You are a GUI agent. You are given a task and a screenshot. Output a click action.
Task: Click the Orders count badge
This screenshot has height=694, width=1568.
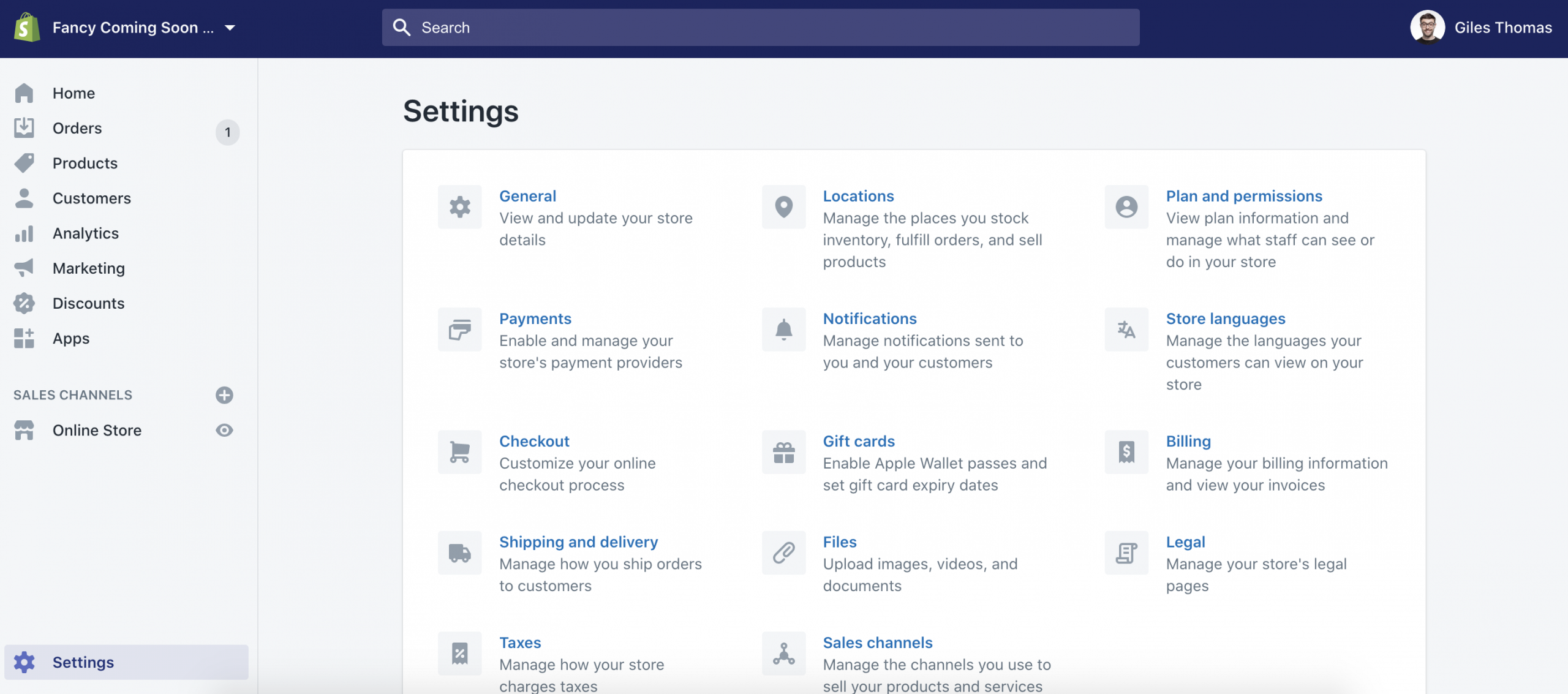[227, 132]
